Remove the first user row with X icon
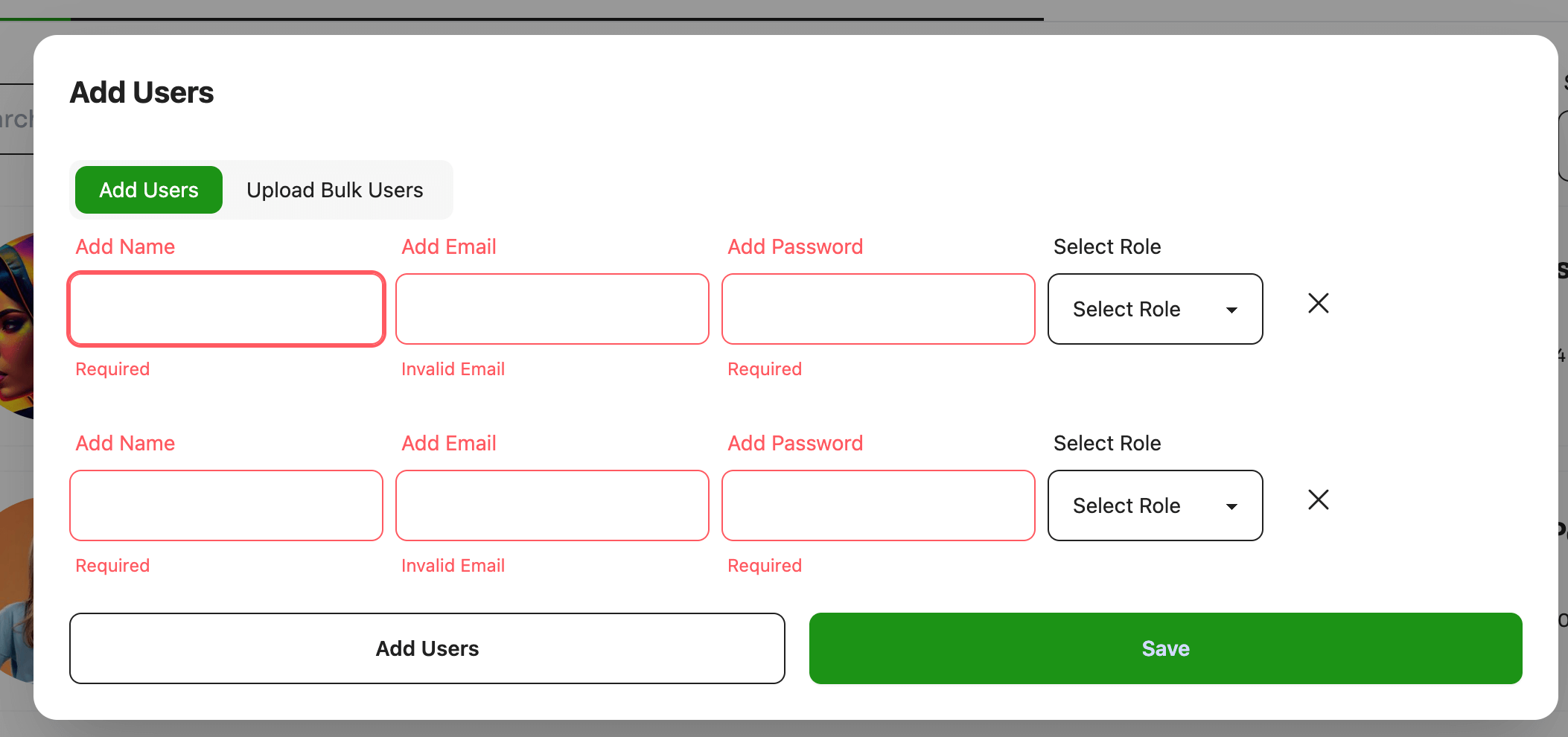This screenshot has height=737, width=1568. click(1318, 303)
